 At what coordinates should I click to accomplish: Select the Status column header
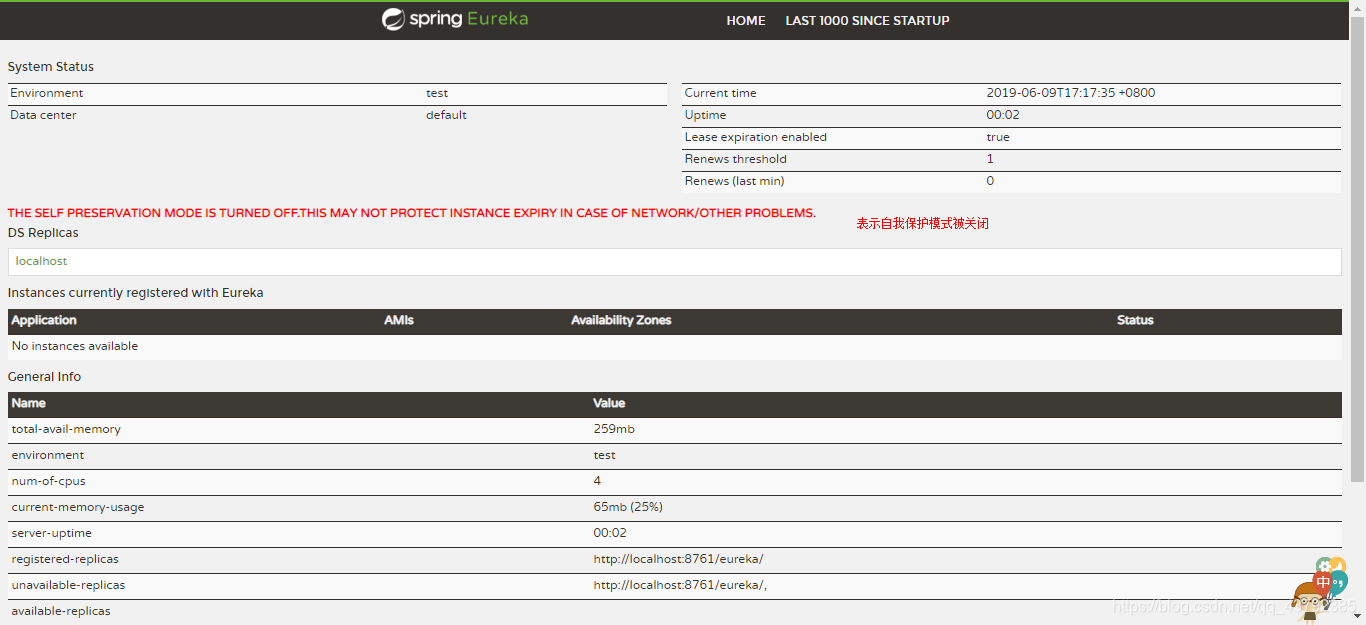tap(1135, 320)
